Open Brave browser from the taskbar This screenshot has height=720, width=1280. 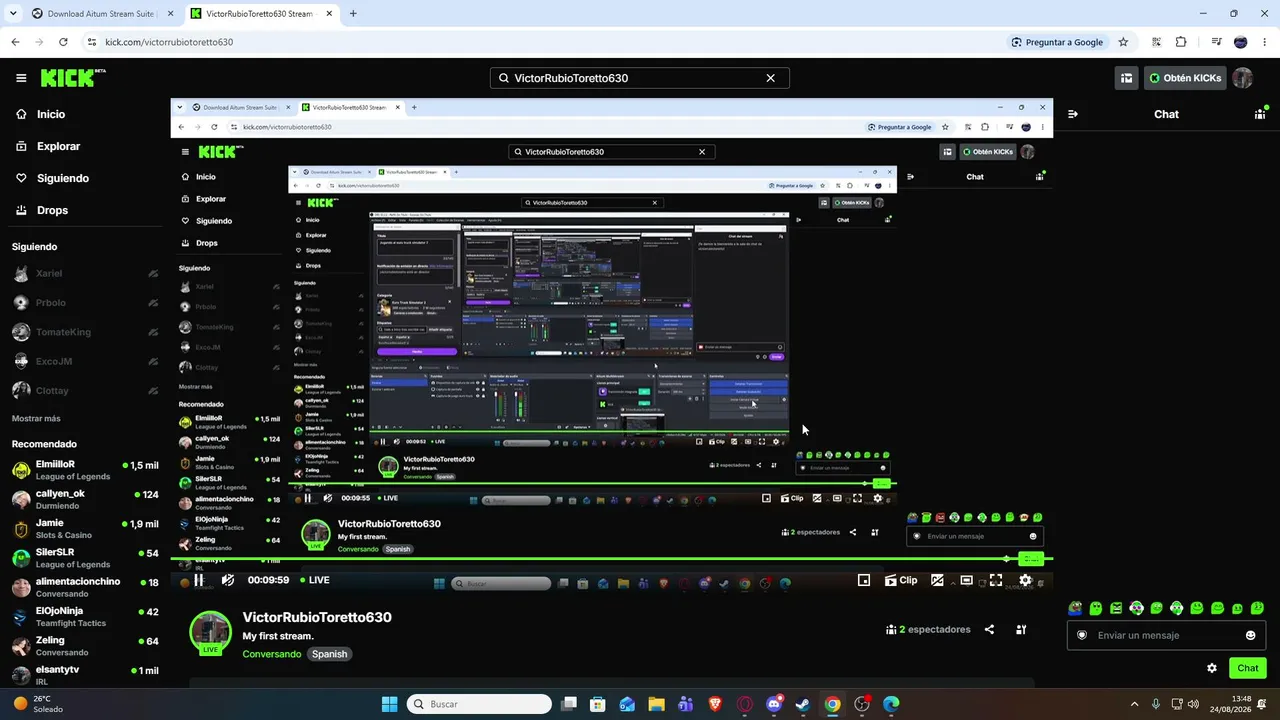[x=715, y=704]
